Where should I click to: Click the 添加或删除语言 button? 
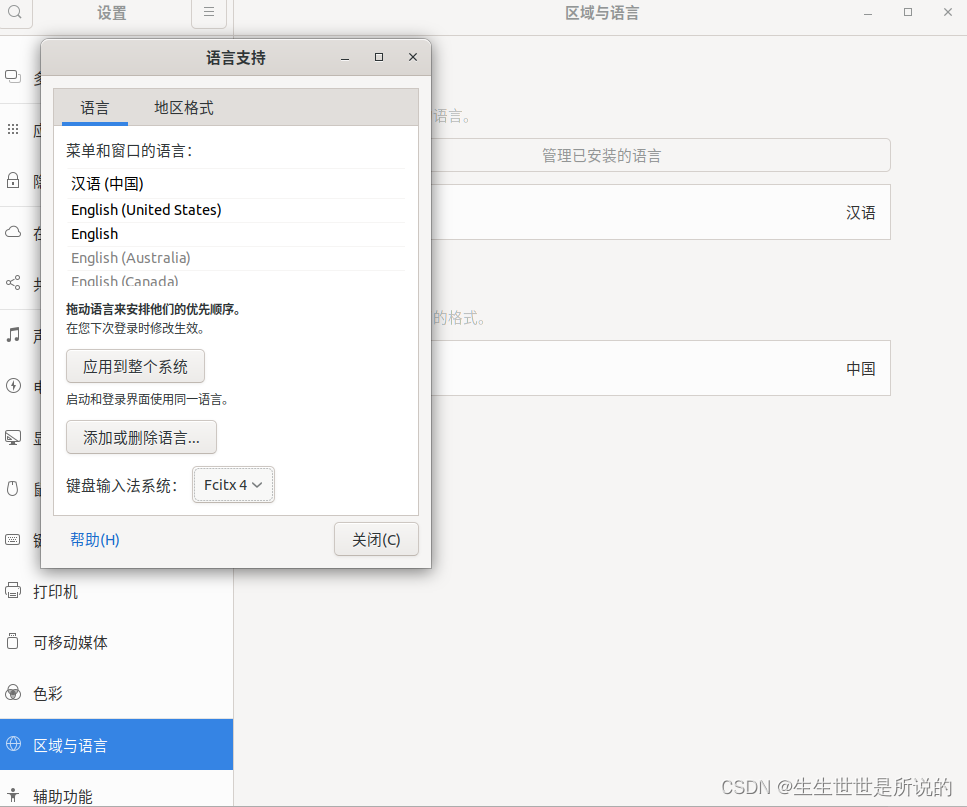tap(140, 437)
